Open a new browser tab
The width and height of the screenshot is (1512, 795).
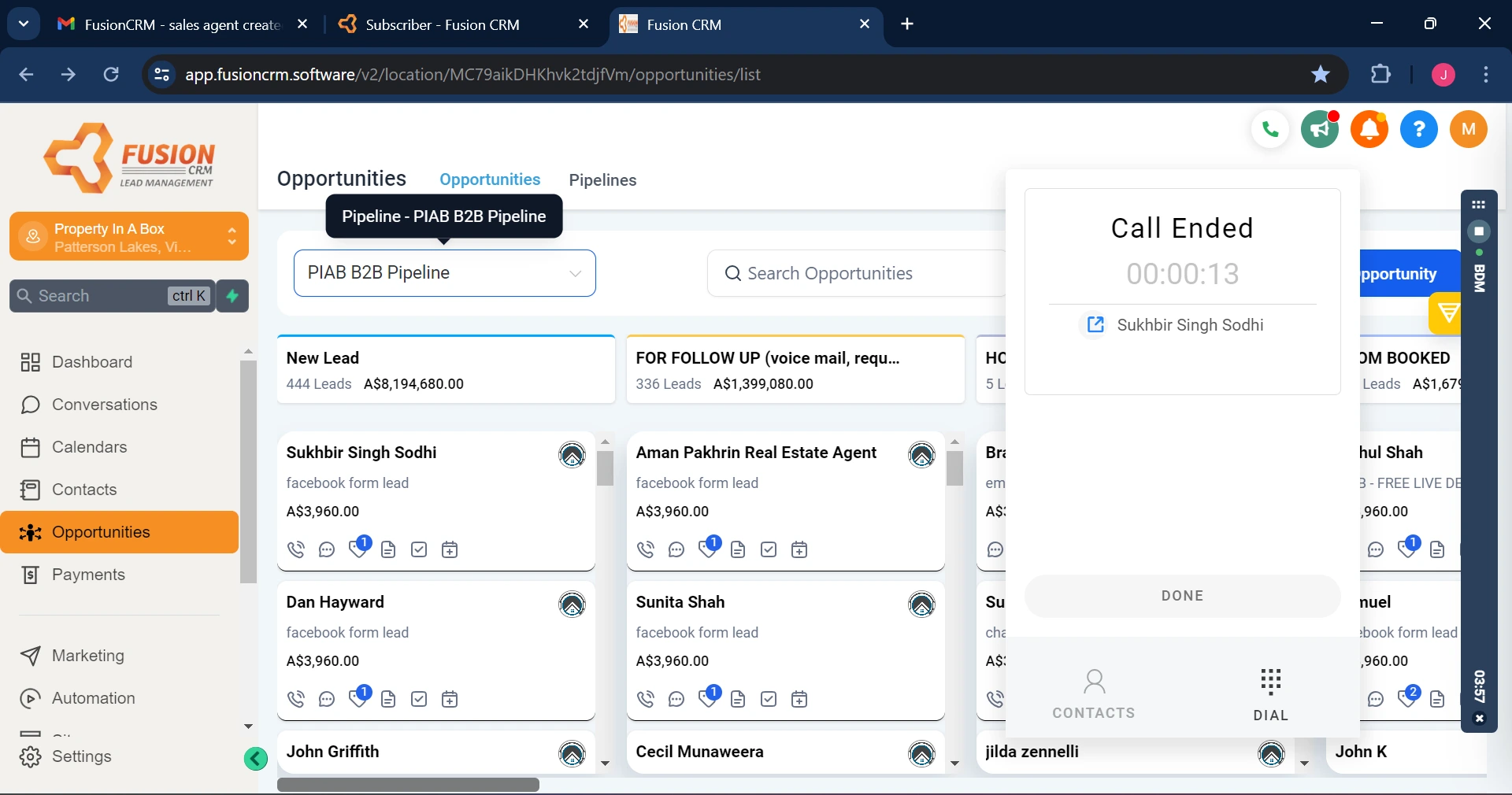[x=907, y=24]
